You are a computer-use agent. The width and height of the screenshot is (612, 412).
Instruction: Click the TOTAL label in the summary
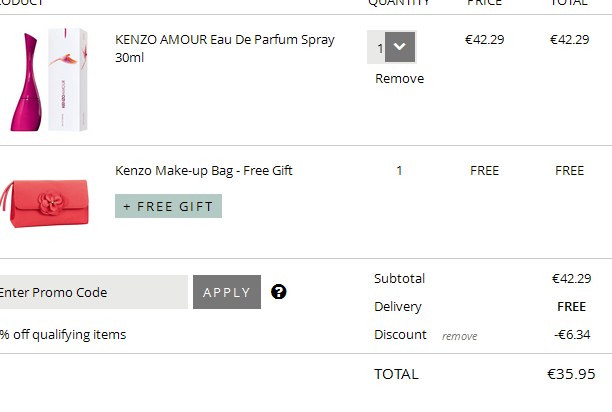click(396, 375)
